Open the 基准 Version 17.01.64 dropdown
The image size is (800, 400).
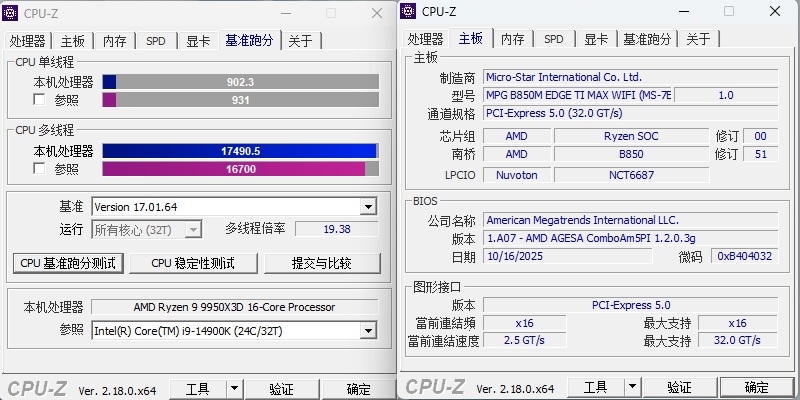tap(368, 207)
